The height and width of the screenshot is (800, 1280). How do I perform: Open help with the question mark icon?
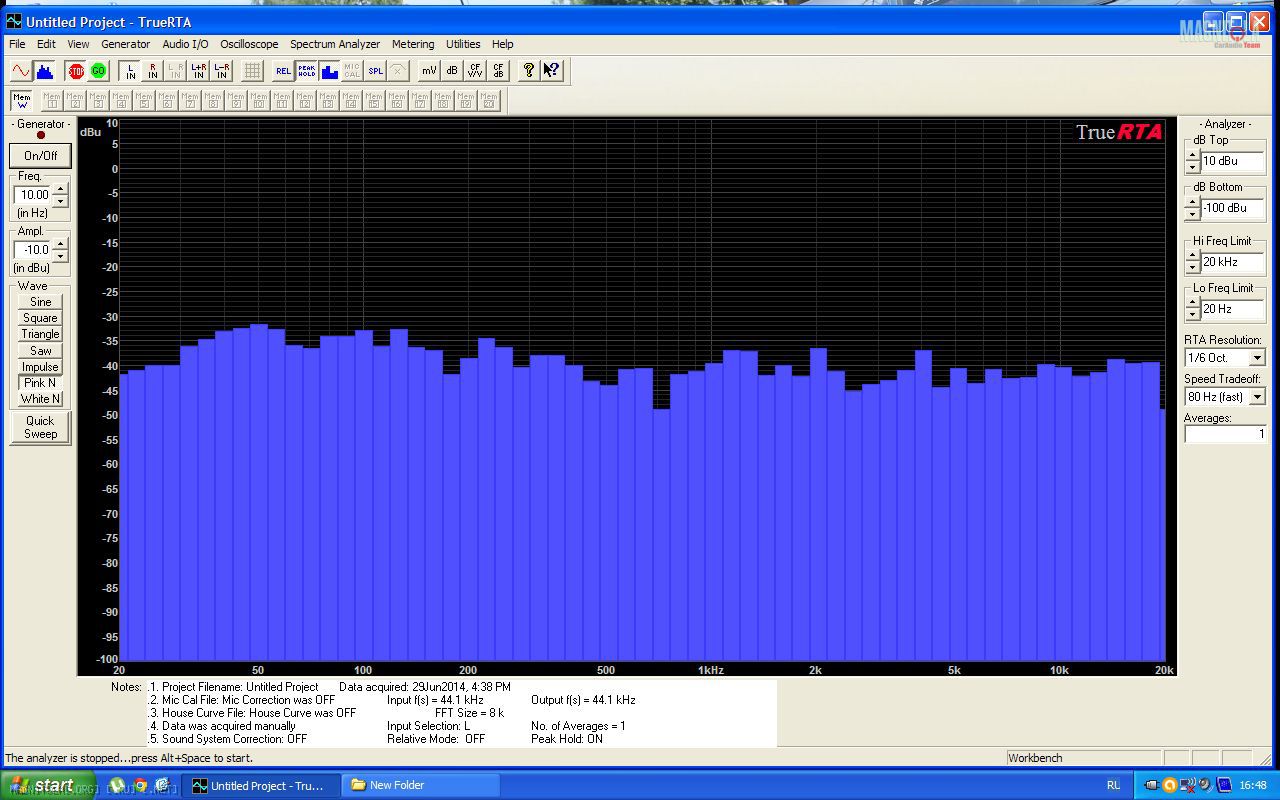(529, 70)
